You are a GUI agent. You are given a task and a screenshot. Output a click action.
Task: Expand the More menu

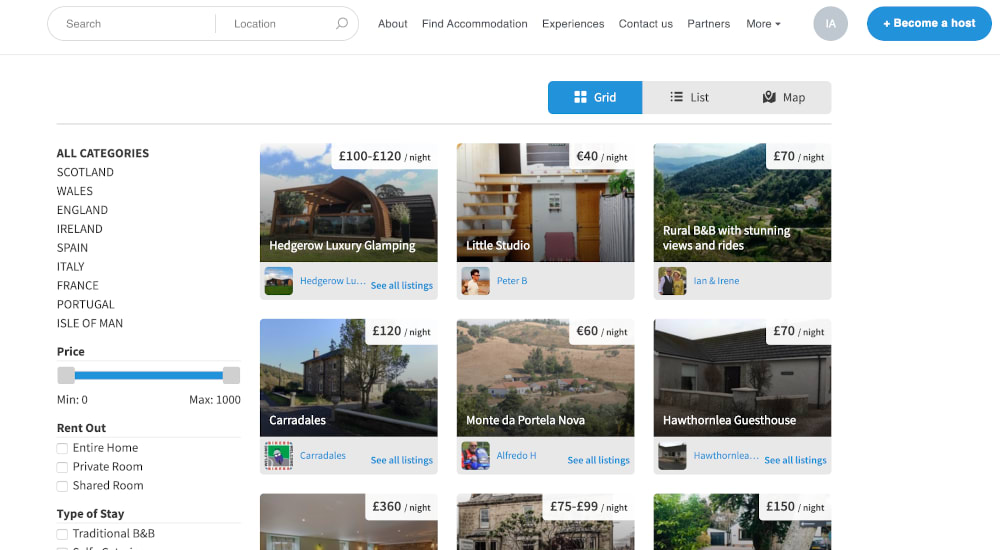pyautogui.click(x=763, y=24)
